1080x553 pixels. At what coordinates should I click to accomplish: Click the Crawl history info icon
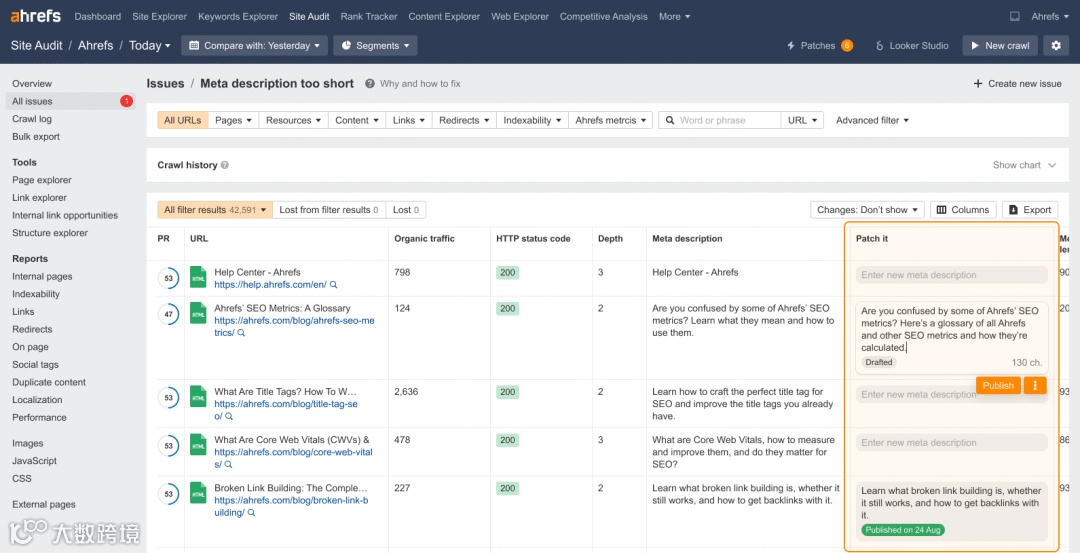[225, 165]
